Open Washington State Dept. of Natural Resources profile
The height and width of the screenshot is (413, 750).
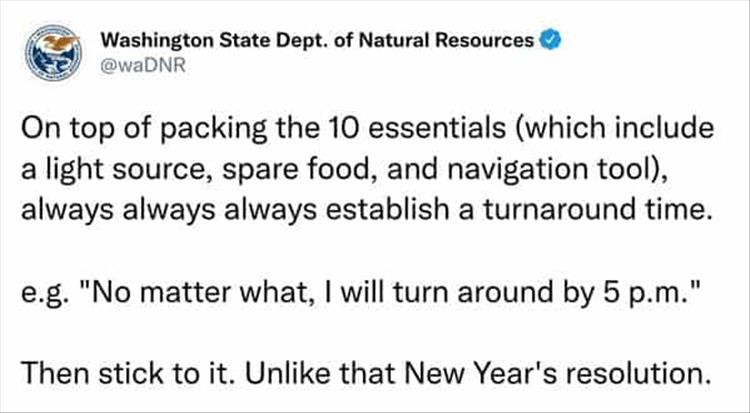pos(317,41)
